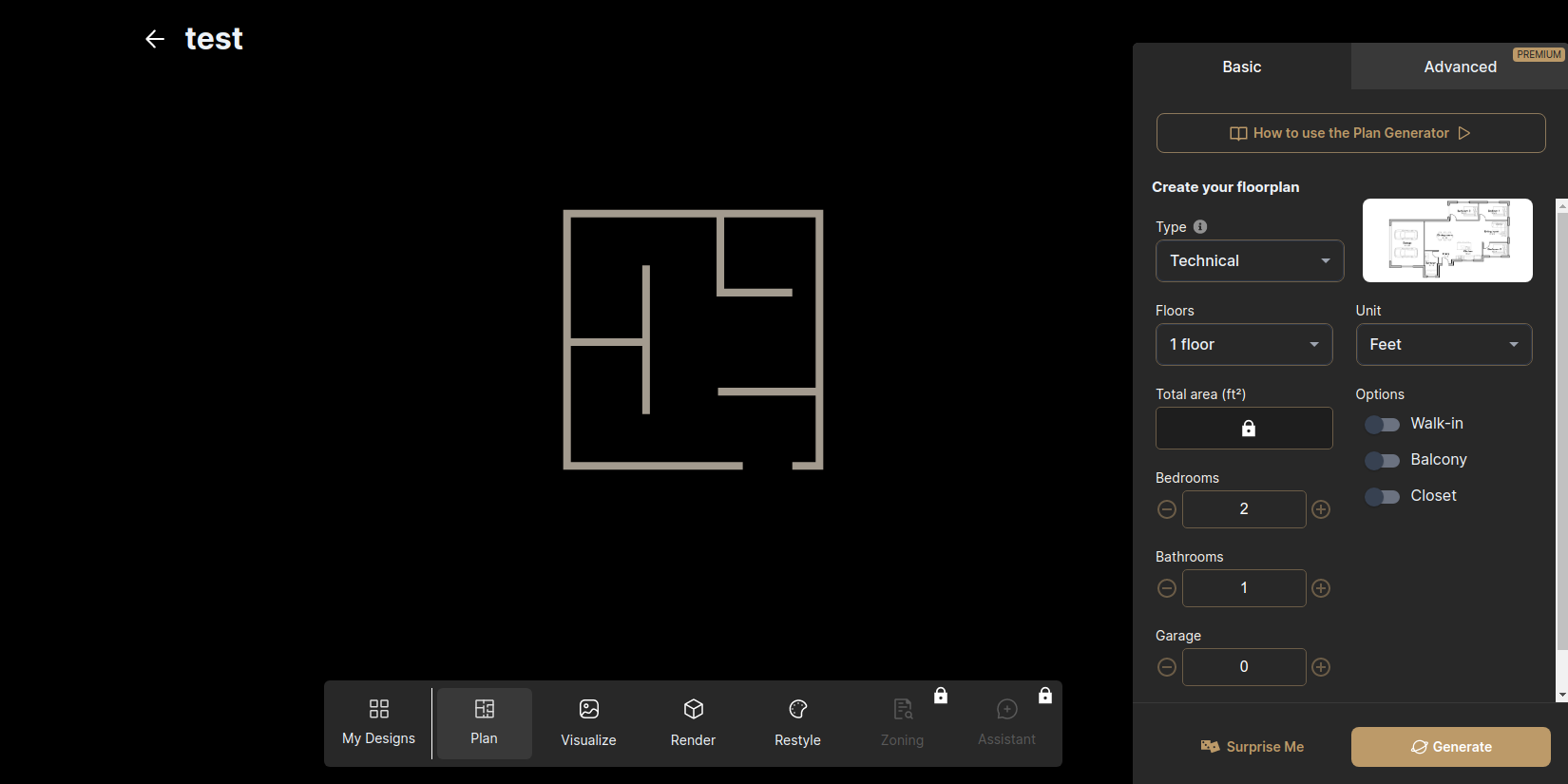The height and width of the screenshot is (784, 1568).
Task: Select the Basic tab
Action: click(x=1241, y=67)
